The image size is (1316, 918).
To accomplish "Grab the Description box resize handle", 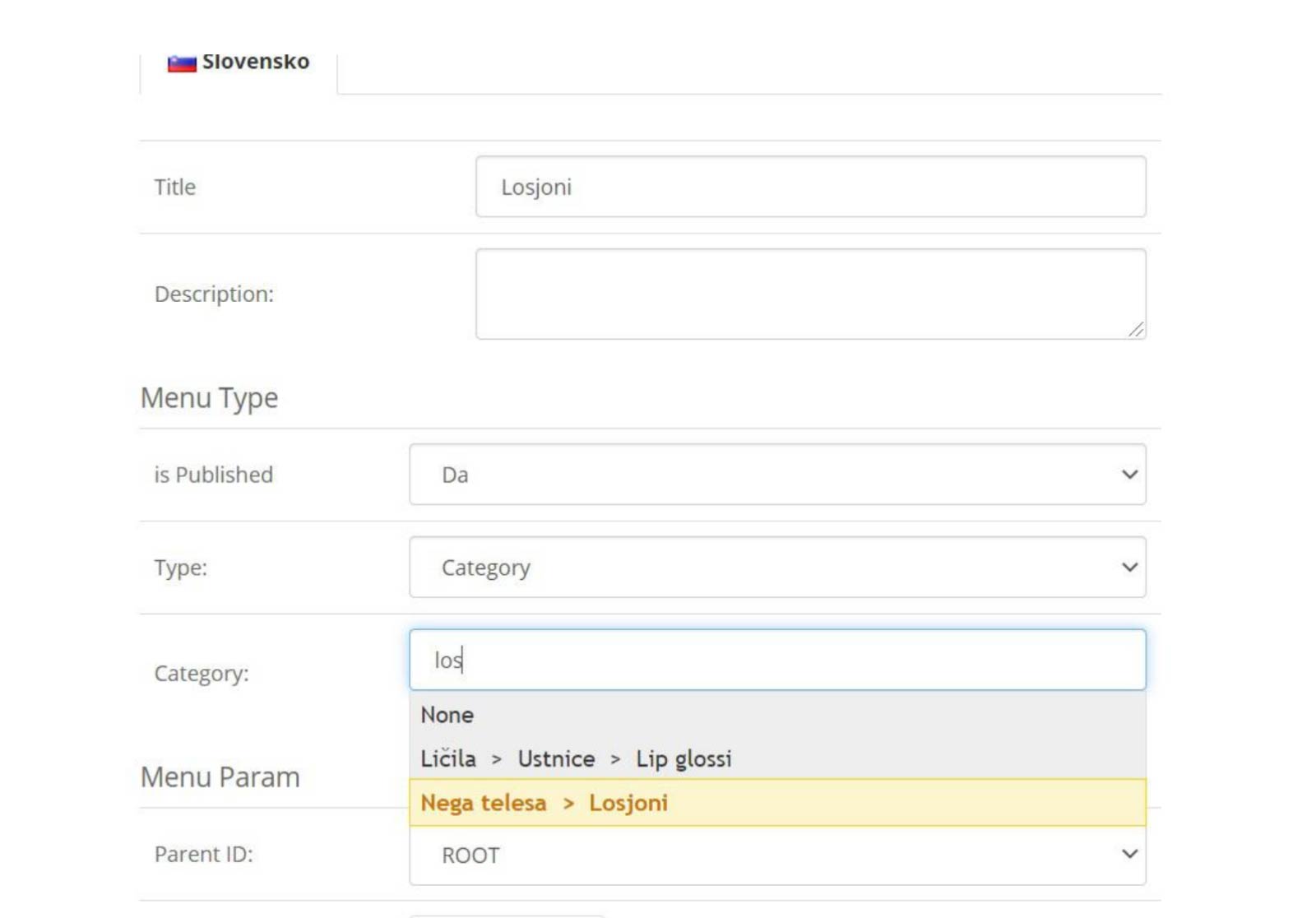I will click(x=1136, y=329).
